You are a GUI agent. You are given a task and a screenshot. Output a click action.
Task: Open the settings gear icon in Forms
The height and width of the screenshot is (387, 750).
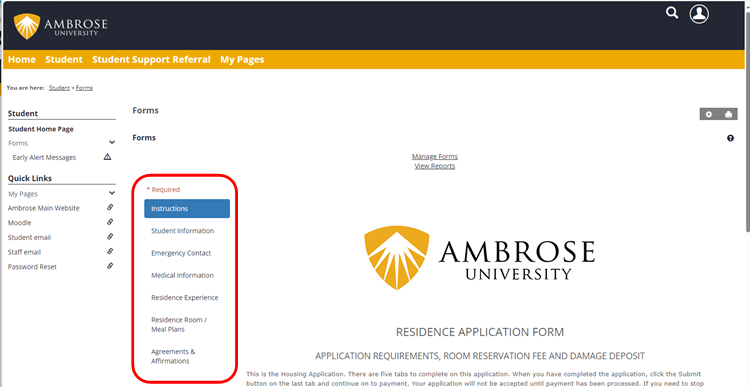pos(709,114)
